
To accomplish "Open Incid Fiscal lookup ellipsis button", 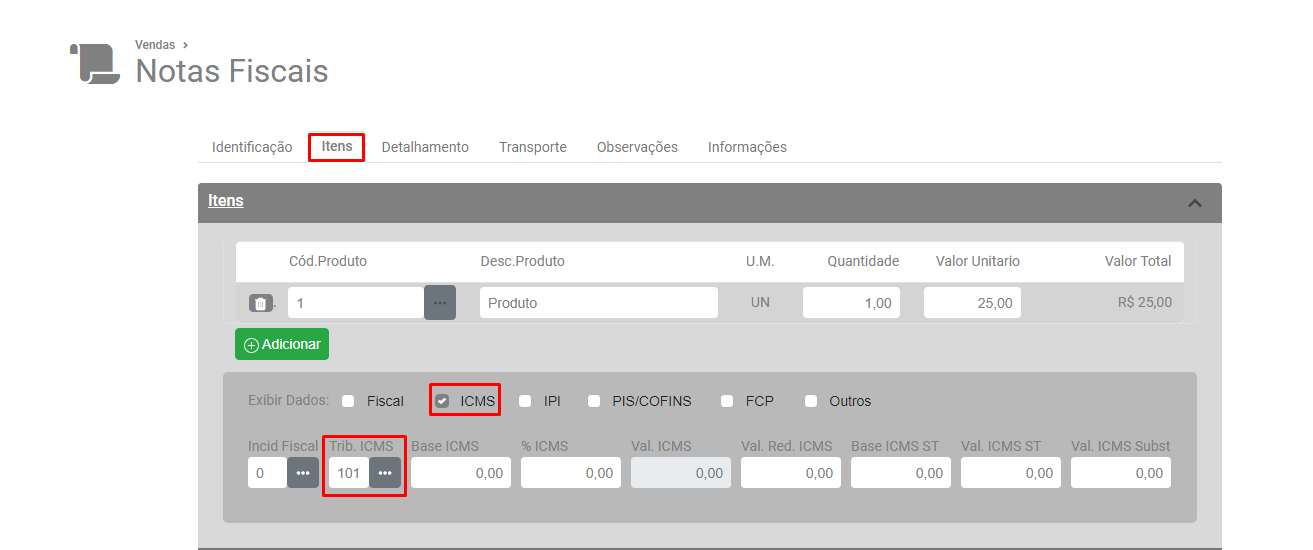I will pyautogui.click(x=303, y=473).
